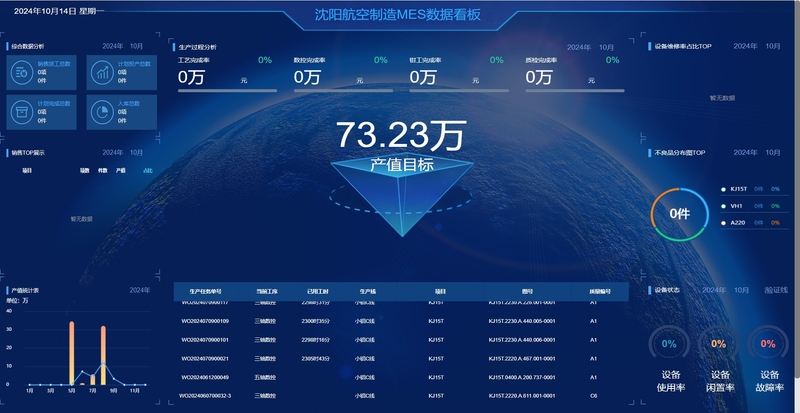Click 三轴数控 link in WO2024070900109 row
The height and width of the screenshot is (413, 800).
265,322
